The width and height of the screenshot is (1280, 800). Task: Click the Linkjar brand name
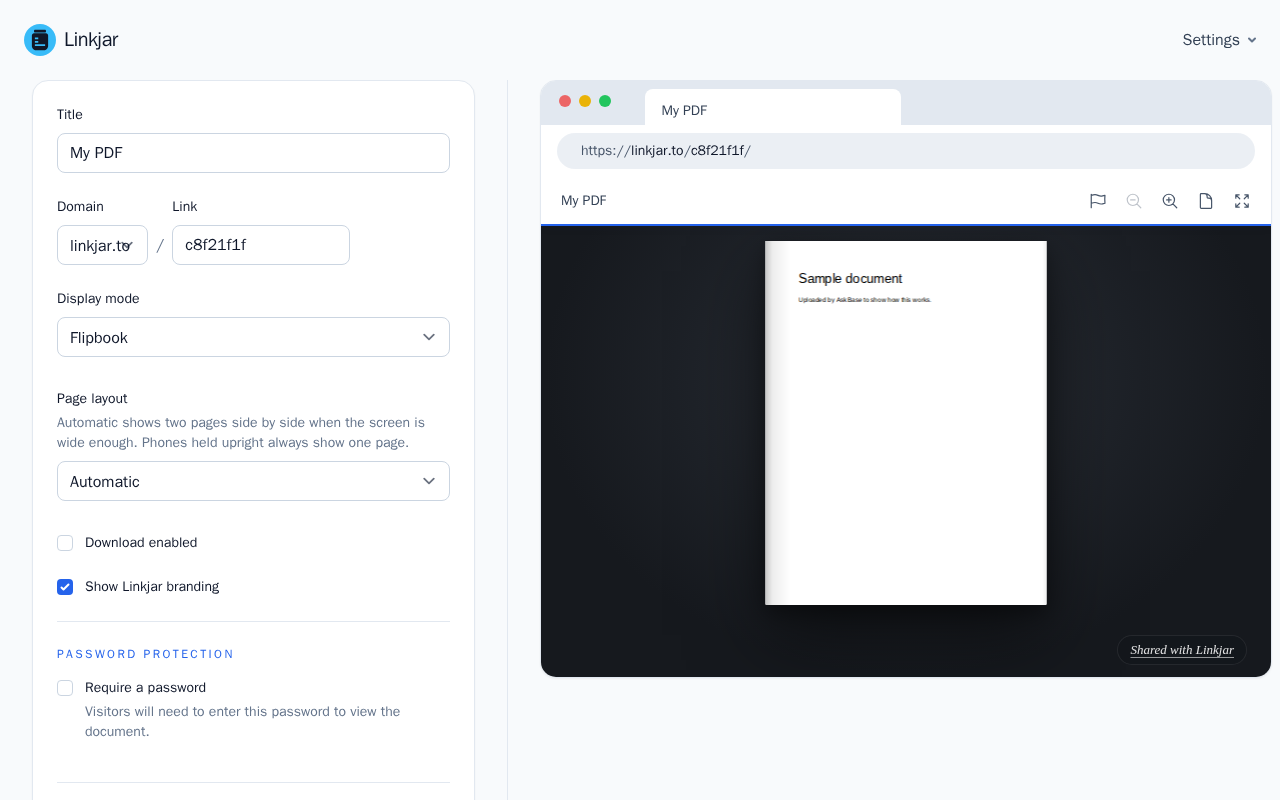pos(91,40)
